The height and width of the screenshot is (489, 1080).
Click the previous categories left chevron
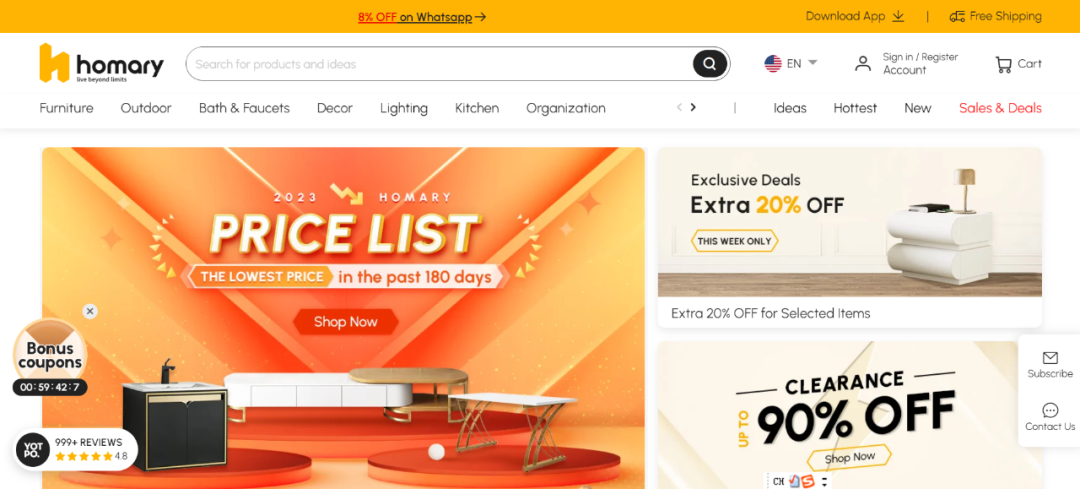(x=679, y=107)
